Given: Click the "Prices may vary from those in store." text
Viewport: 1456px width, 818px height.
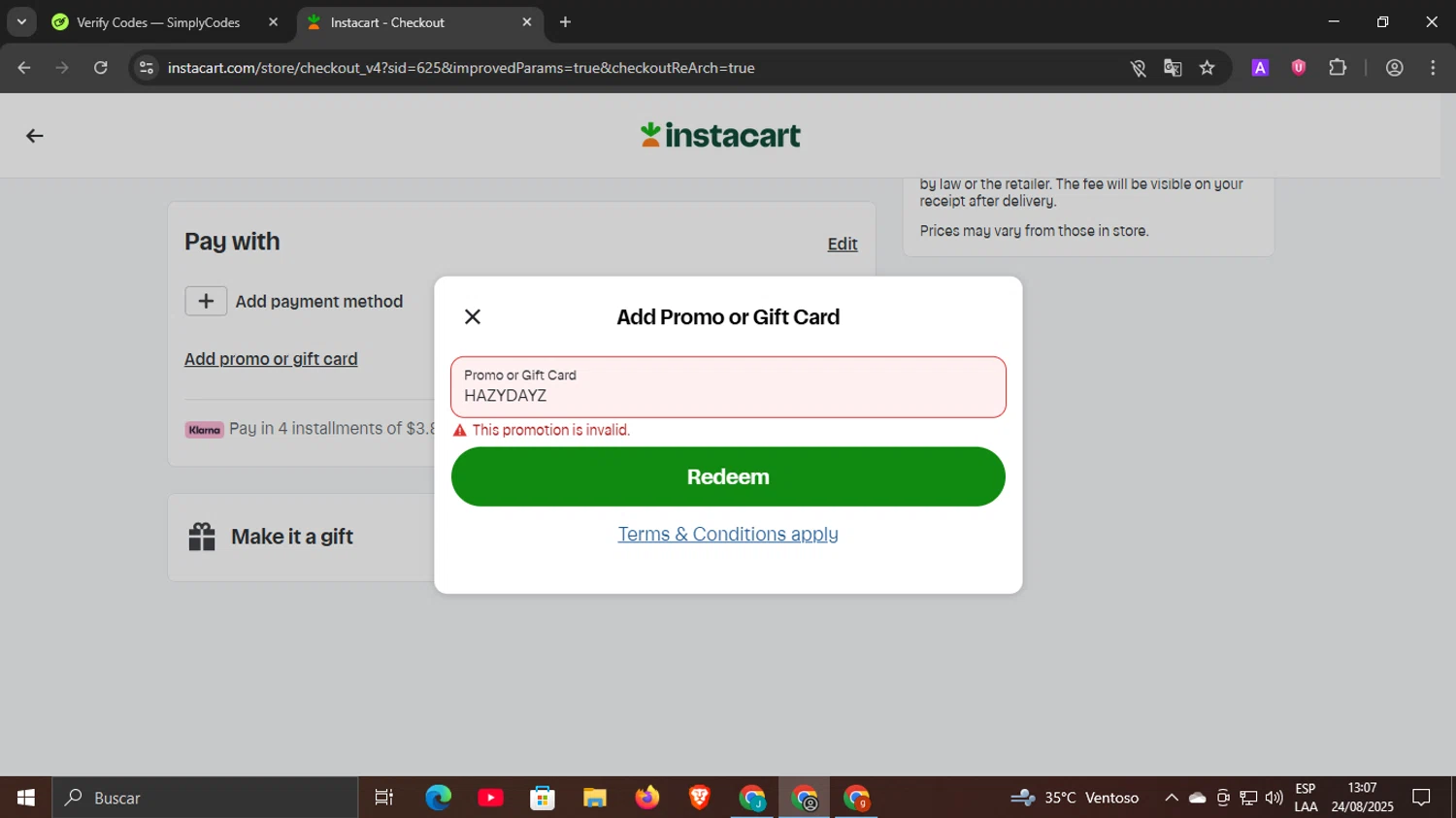Looking at the screenshot, I should point(1034,231).
